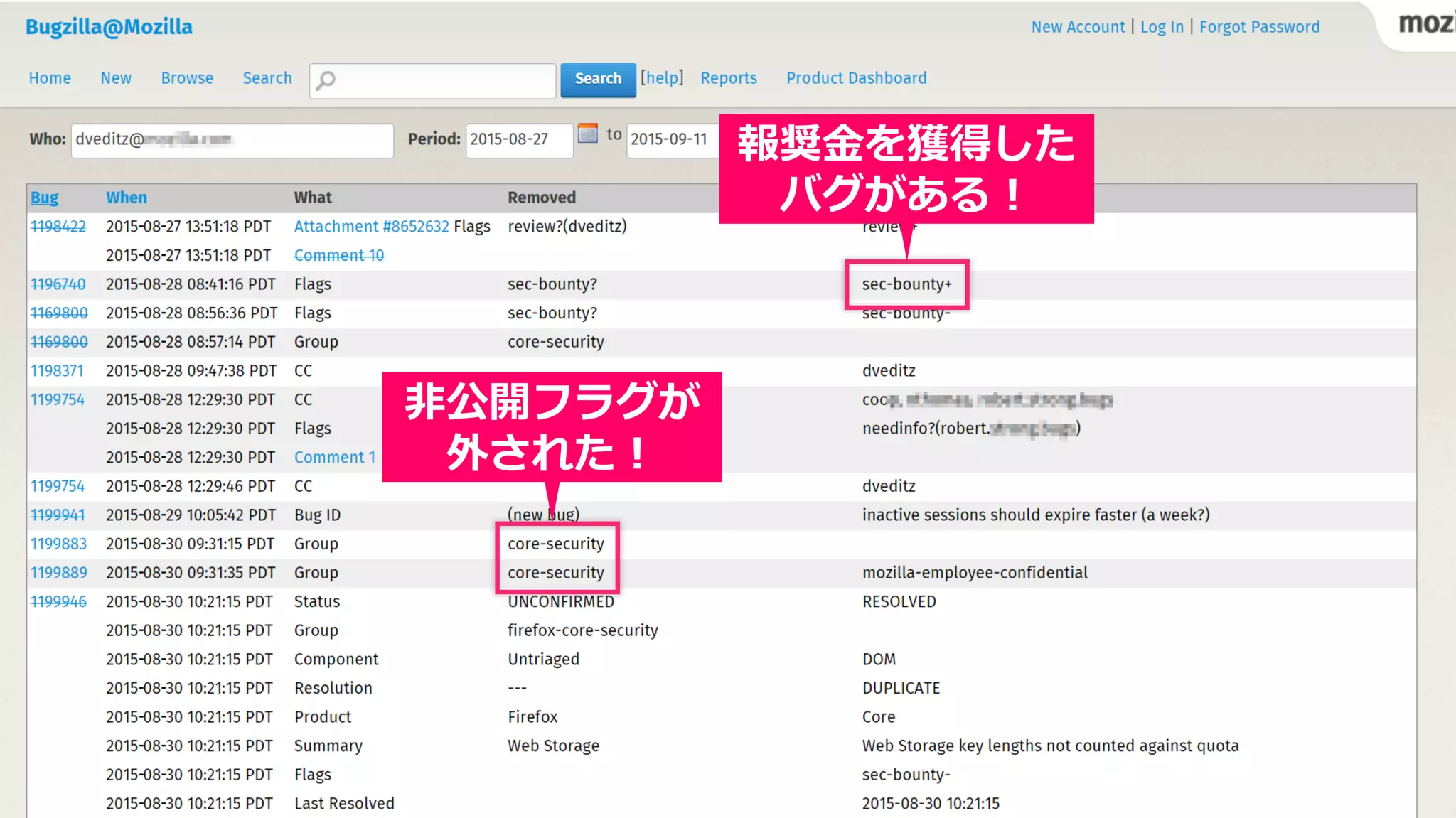Open bug 1199754 at 12:29:30 row
The image size is (1456, 818).
[58, 400]
